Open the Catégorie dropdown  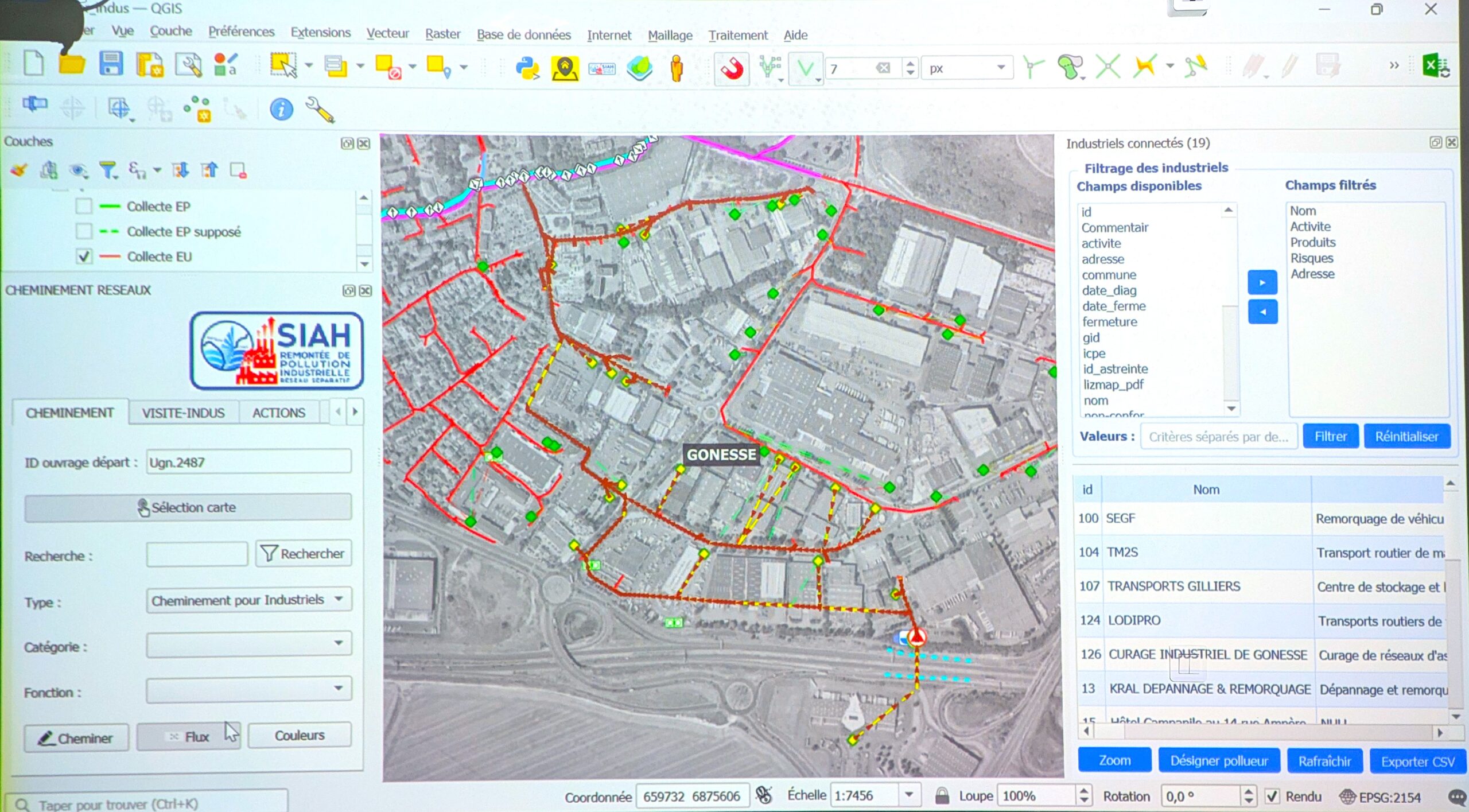point(248,644)
